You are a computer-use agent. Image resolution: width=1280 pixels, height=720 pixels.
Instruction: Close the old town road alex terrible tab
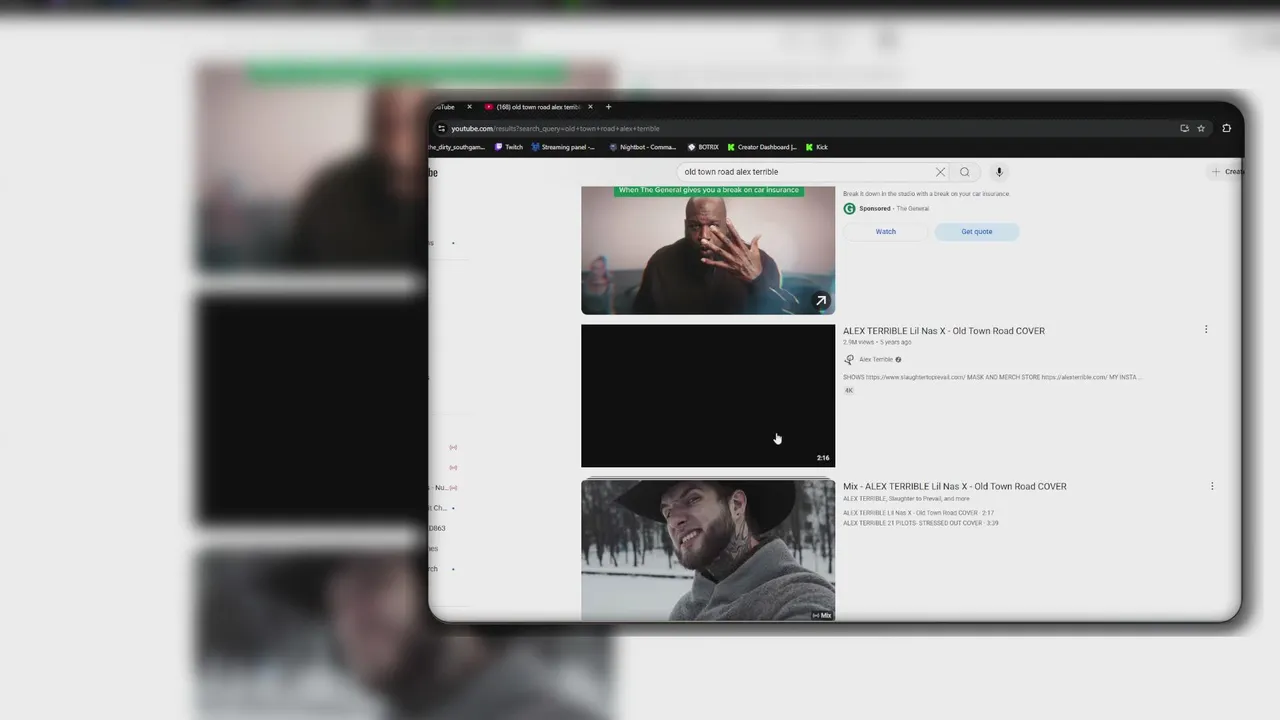590,107
